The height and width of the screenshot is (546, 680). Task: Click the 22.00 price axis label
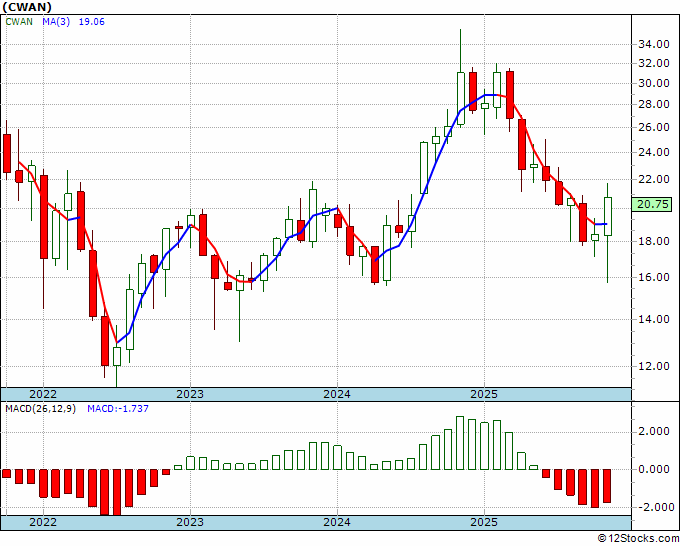pyautogui.click(x=653, y=179)
